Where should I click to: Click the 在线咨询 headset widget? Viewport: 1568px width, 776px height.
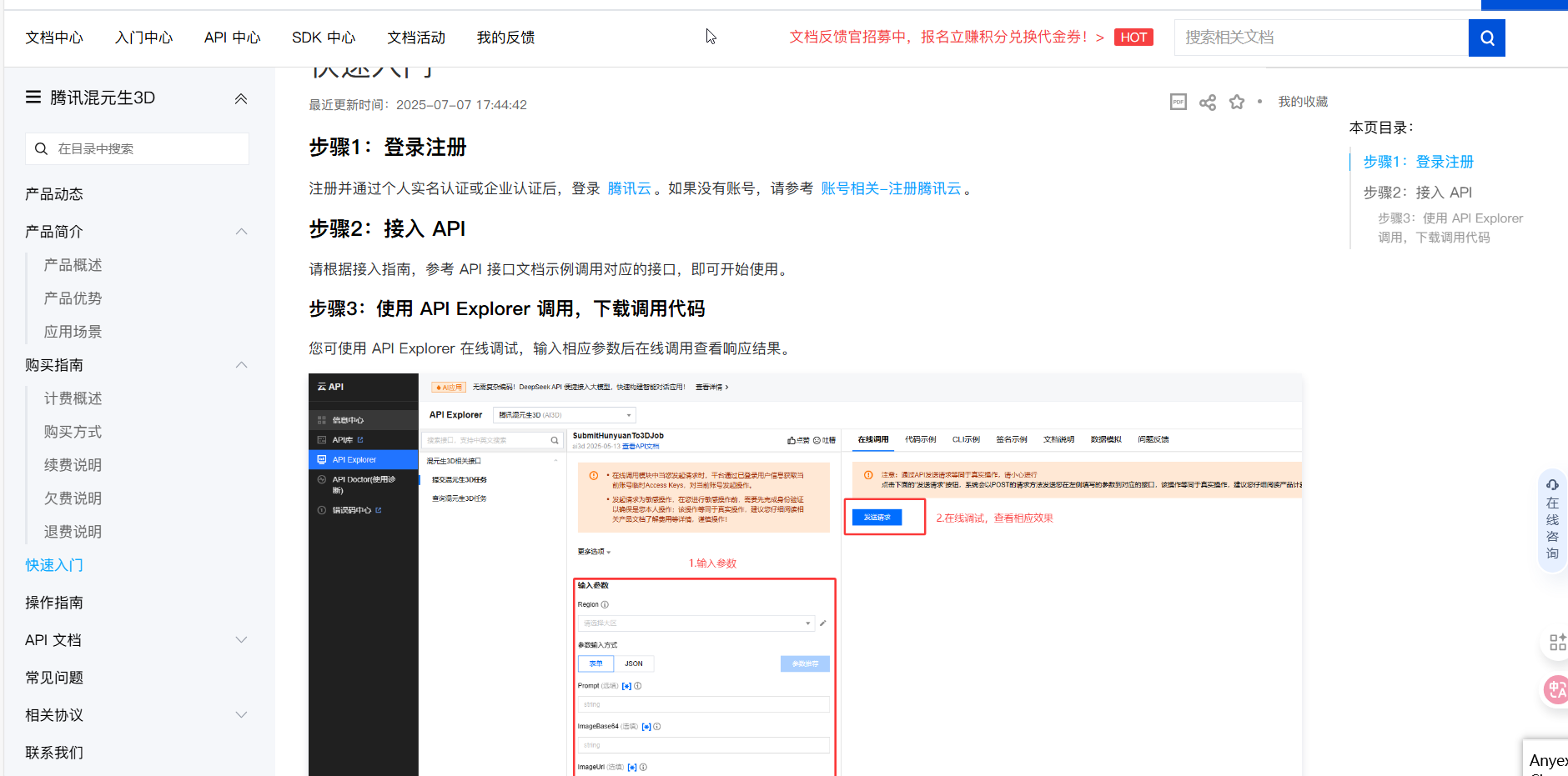pyautogui.click(x=1552, y=519)
